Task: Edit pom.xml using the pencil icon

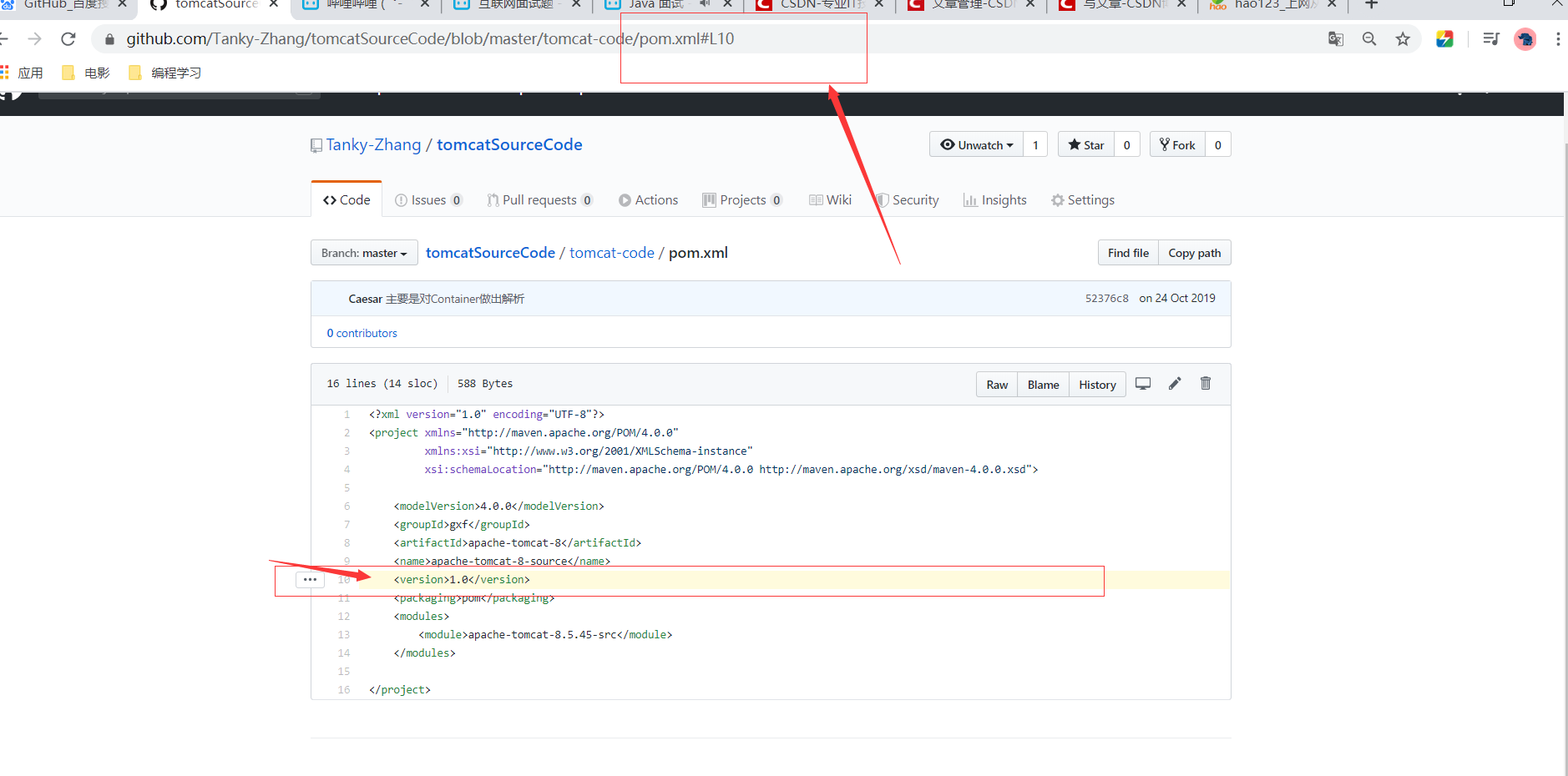Action: click(x=1175, y=384)
